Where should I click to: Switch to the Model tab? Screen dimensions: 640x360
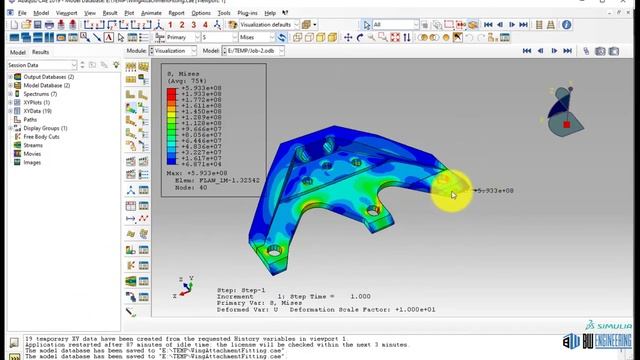tap(18, 52)
